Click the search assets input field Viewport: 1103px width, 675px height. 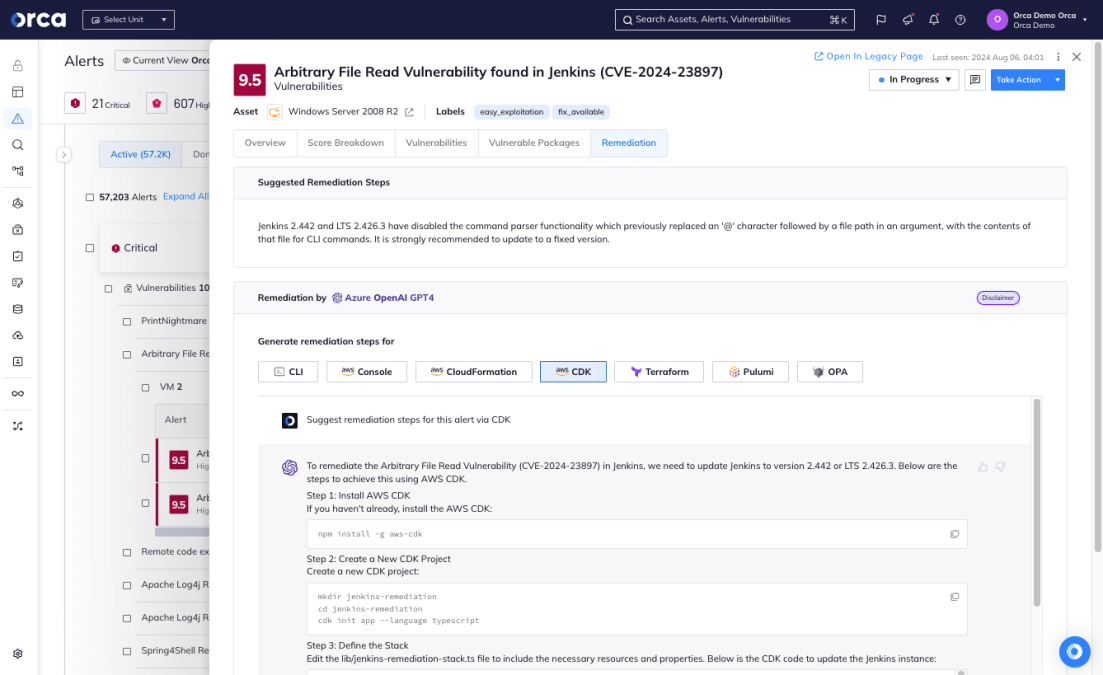tap(734, 20)
